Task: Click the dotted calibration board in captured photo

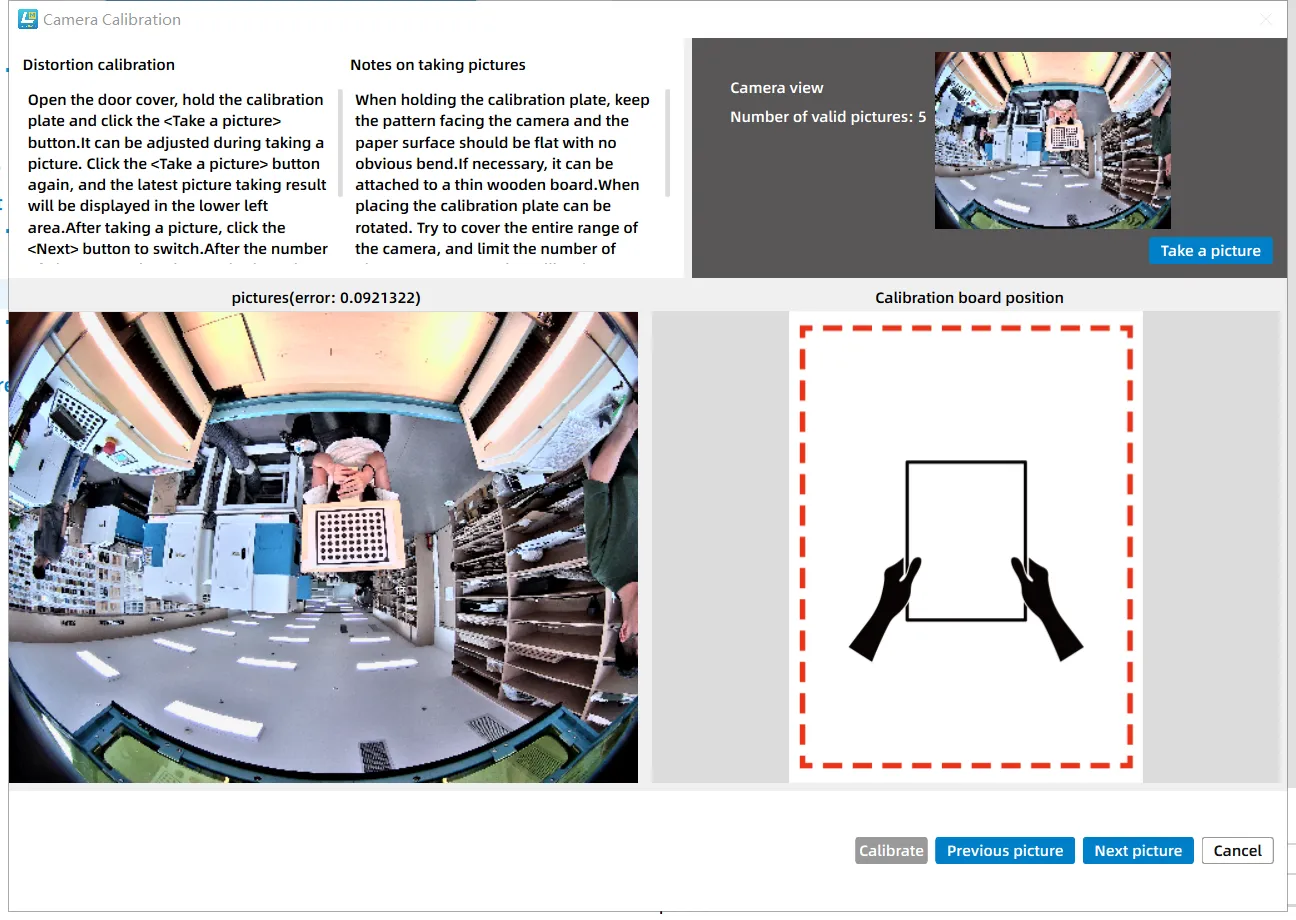Action: 351,535
